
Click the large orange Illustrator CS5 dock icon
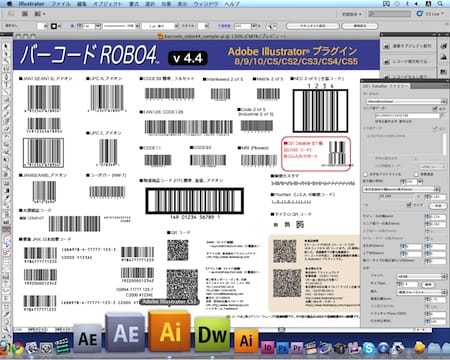(169, 331)
